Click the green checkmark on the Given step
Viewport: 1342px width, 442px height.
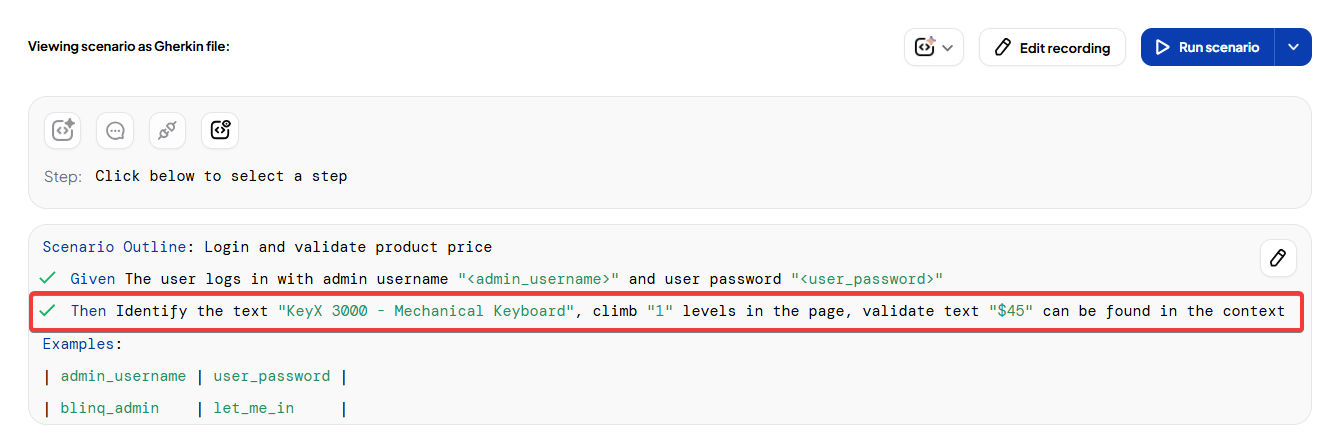click(47, 278)
